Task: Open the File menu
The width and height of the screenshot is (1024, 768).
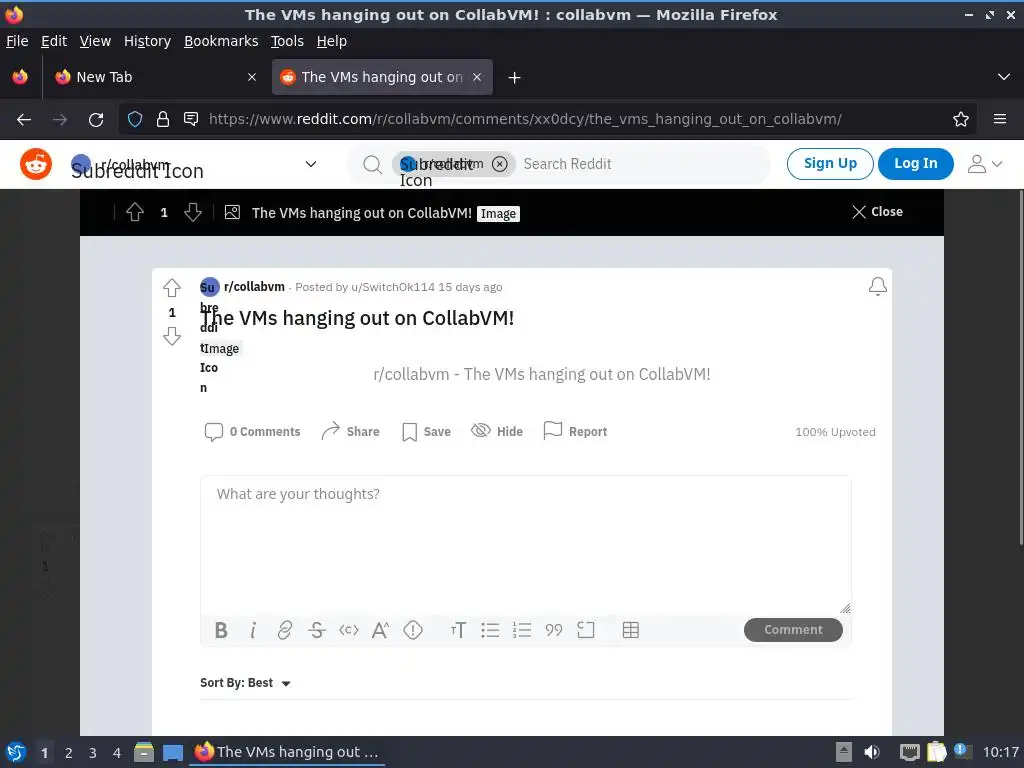Action: coord(17,41)
